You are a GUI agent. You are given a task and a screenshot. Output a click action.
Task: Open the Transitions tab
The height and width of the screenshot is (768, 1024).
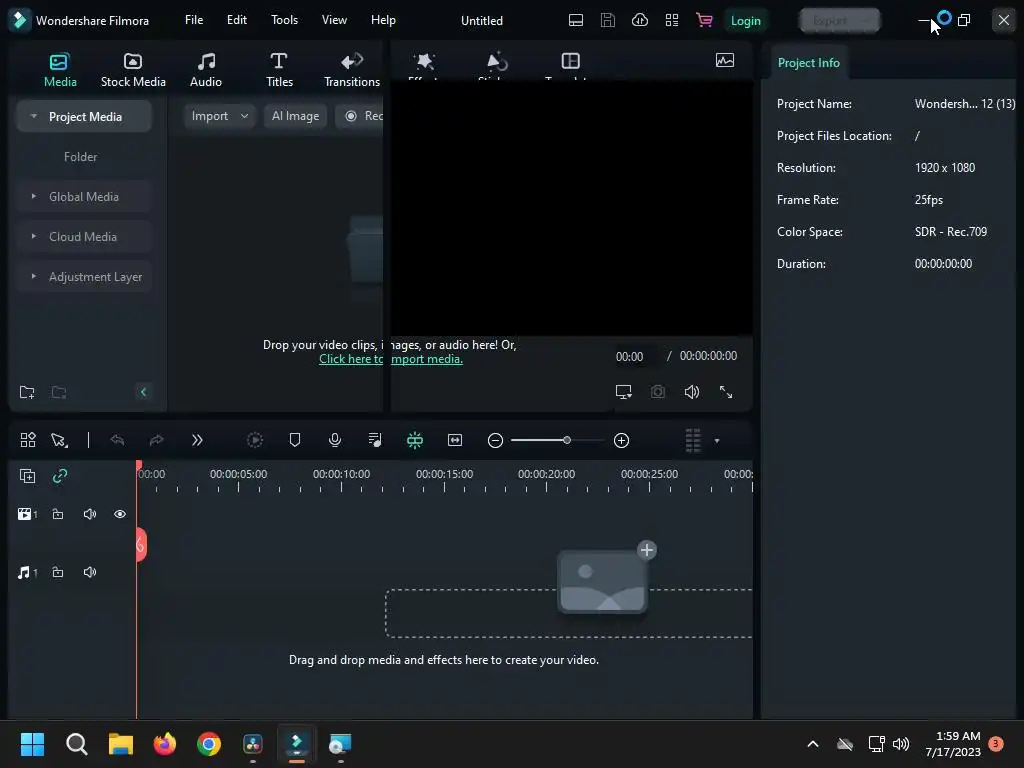click(x=352, y=70)
